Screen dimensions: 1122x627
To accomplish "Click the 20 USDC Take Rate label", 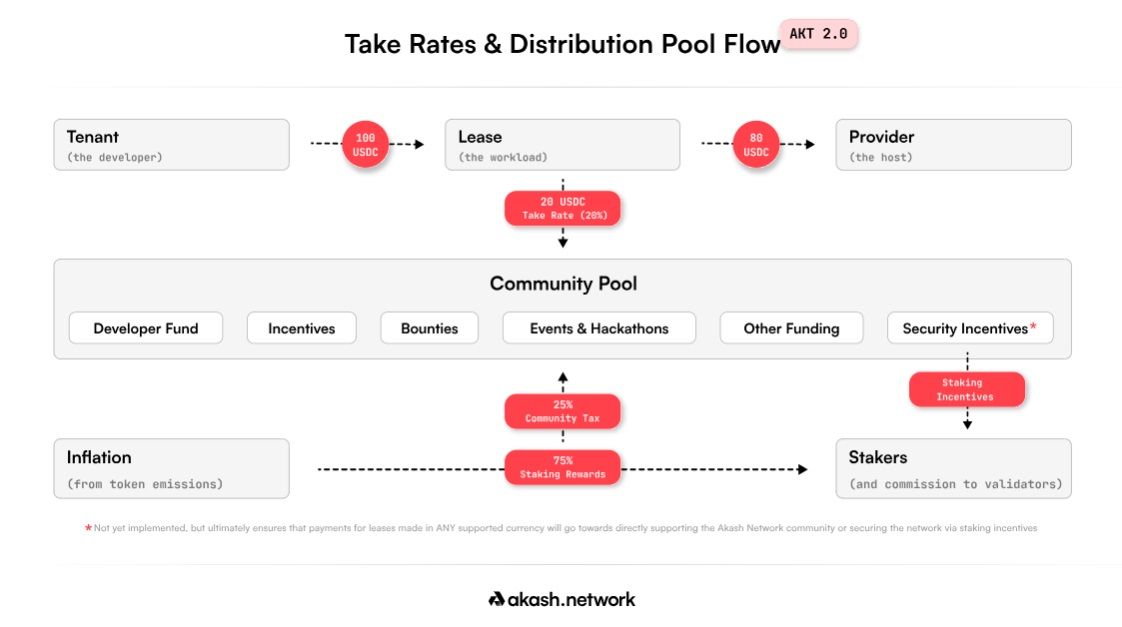I will point(562,208).
